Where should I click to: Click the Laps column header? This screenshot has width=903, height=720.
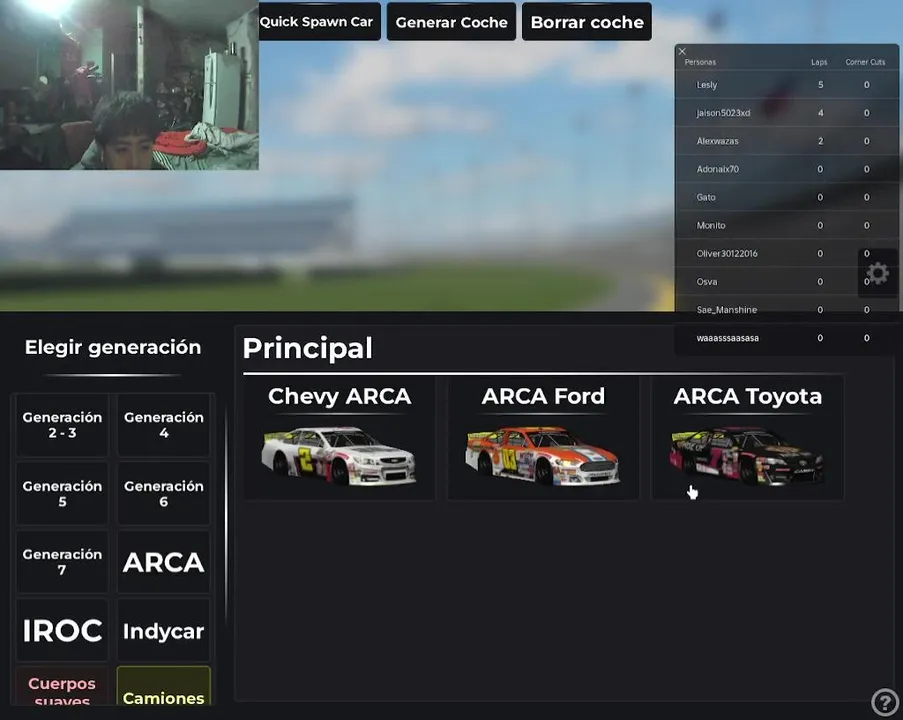click(819, 62)
